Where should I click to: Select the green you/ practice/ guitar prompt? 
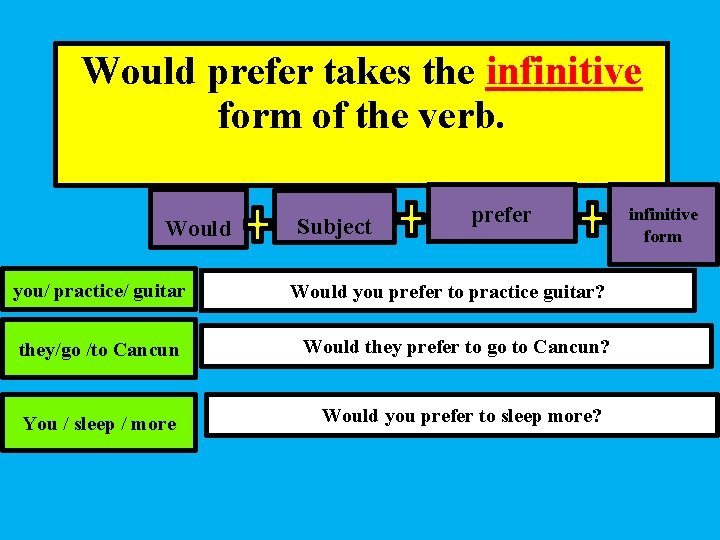tap(98, 292)
